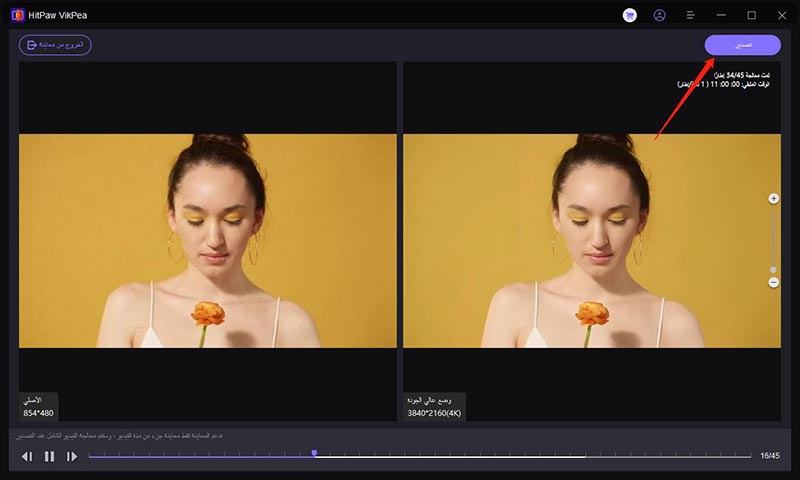This screenshot has width=800, height=480.
Task: Open the user account profile
Action: 659,15
